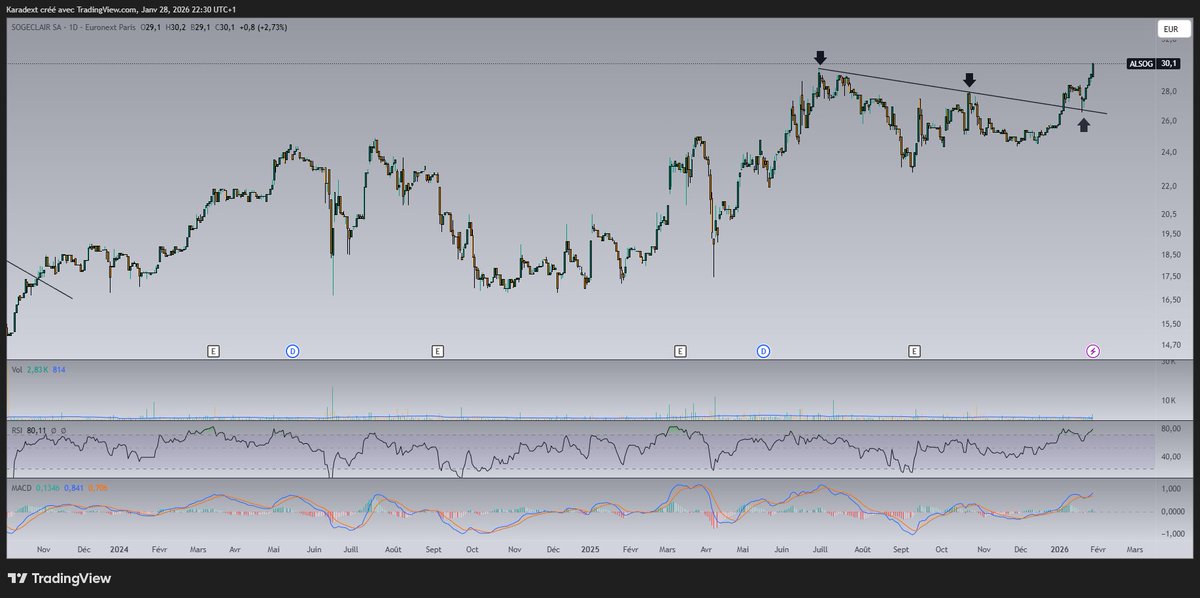Click the 20,5 price axis label

(x=1167, y=215)
